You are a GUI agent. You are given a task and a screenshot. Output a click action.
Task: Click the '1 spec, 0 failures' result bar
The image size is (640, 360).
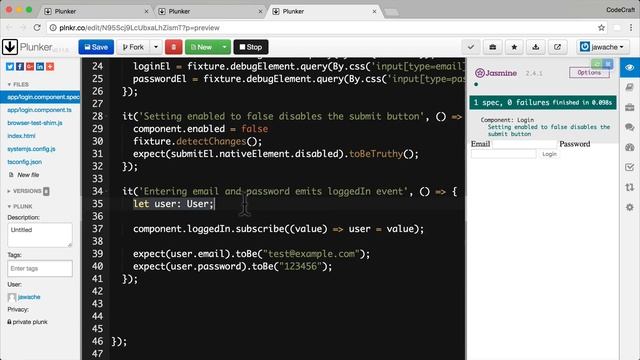click(x=543, y=102)
